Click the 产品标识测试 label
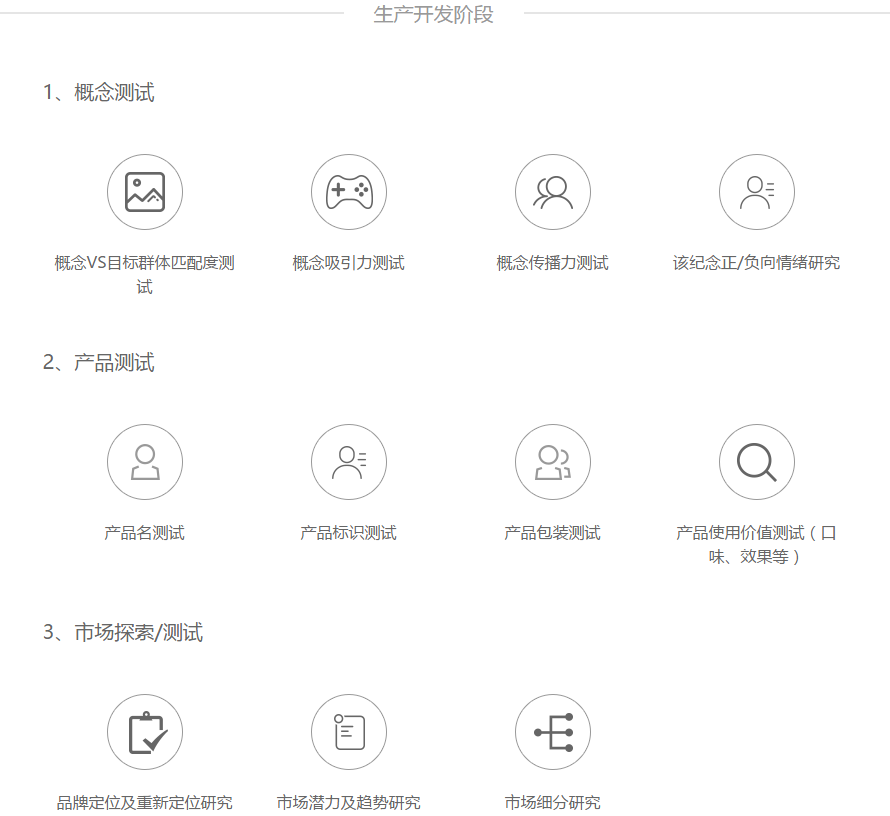The width and height of the screenshot is (890, 816). [x=349, y=533]
